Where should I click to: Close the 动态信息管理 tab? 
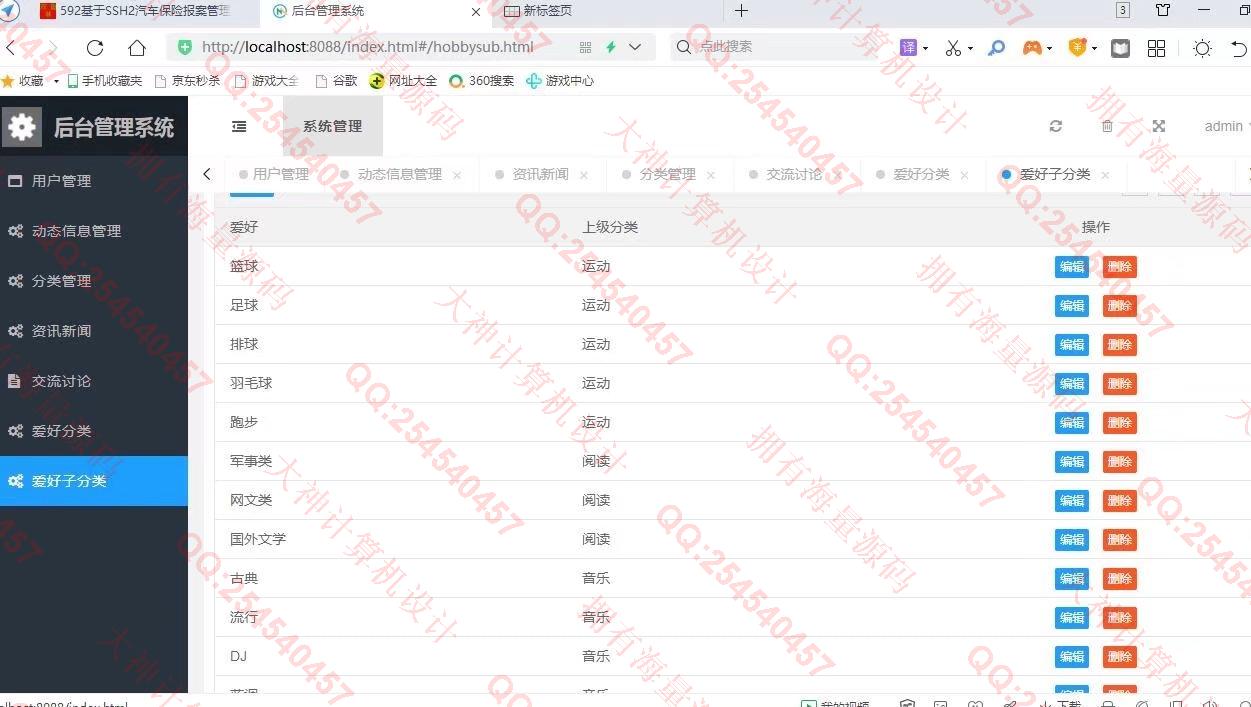point(457,175)
